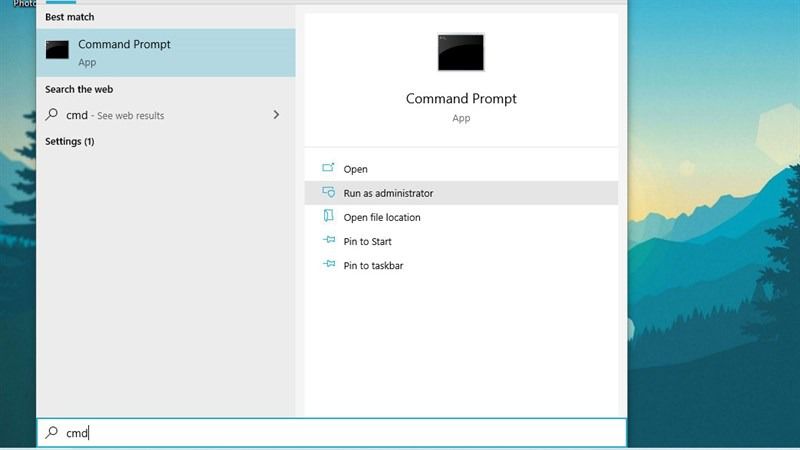Select Run as administrator

pyautogui.click(x=461, y=193)
